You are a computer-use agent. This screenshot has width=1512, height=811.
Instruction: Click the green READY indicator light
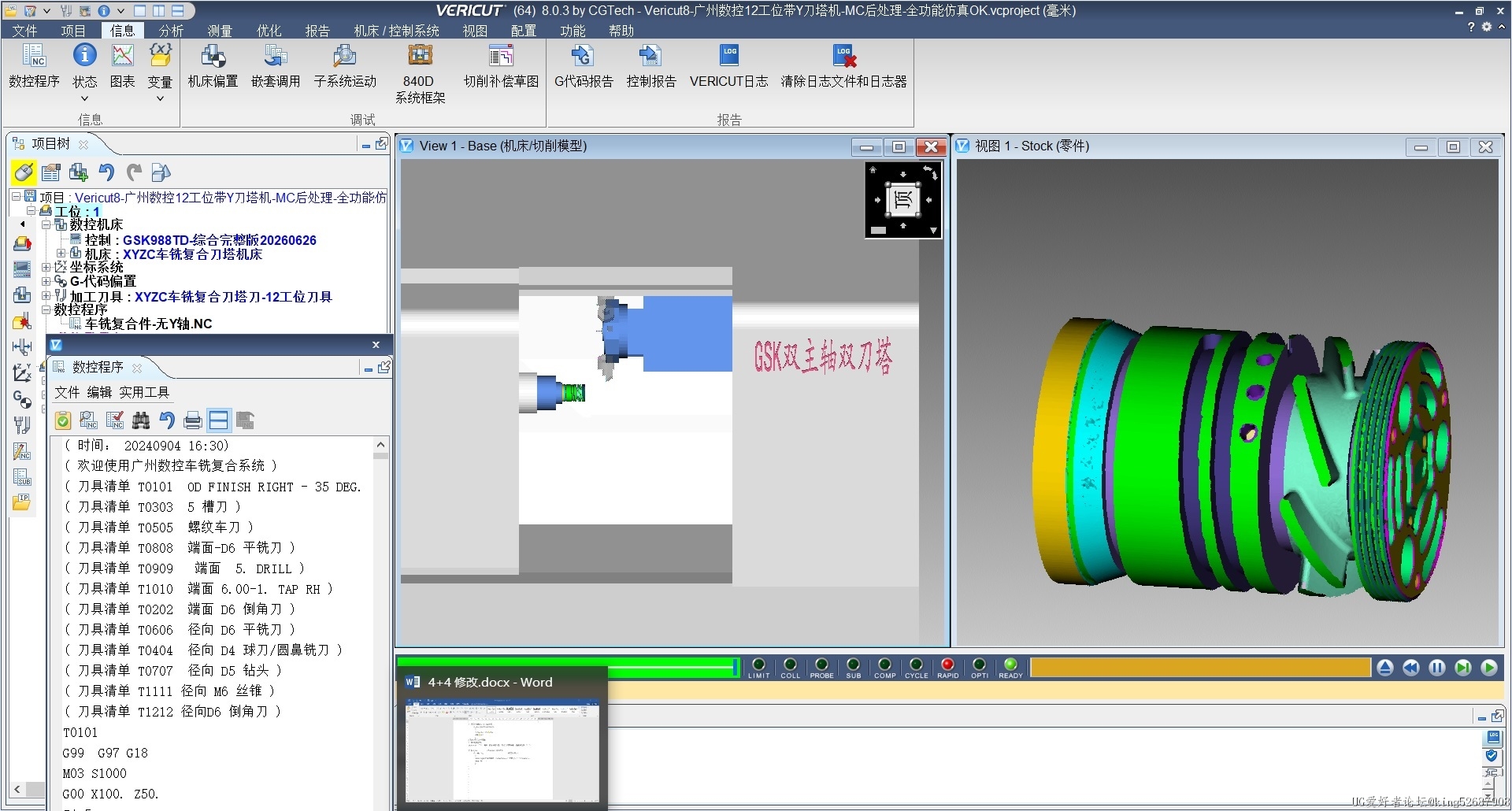(1010, 665)
